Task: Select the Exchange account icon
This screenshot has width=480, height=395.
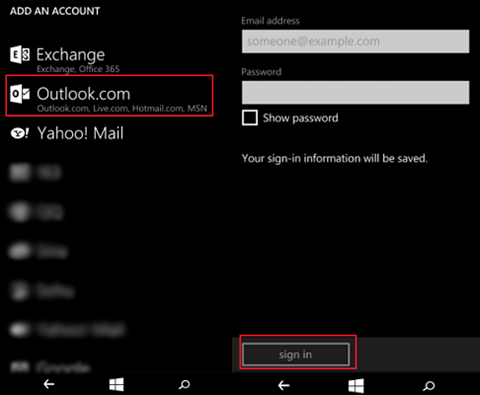Action: pyautogui.click(x=20, y=55)
